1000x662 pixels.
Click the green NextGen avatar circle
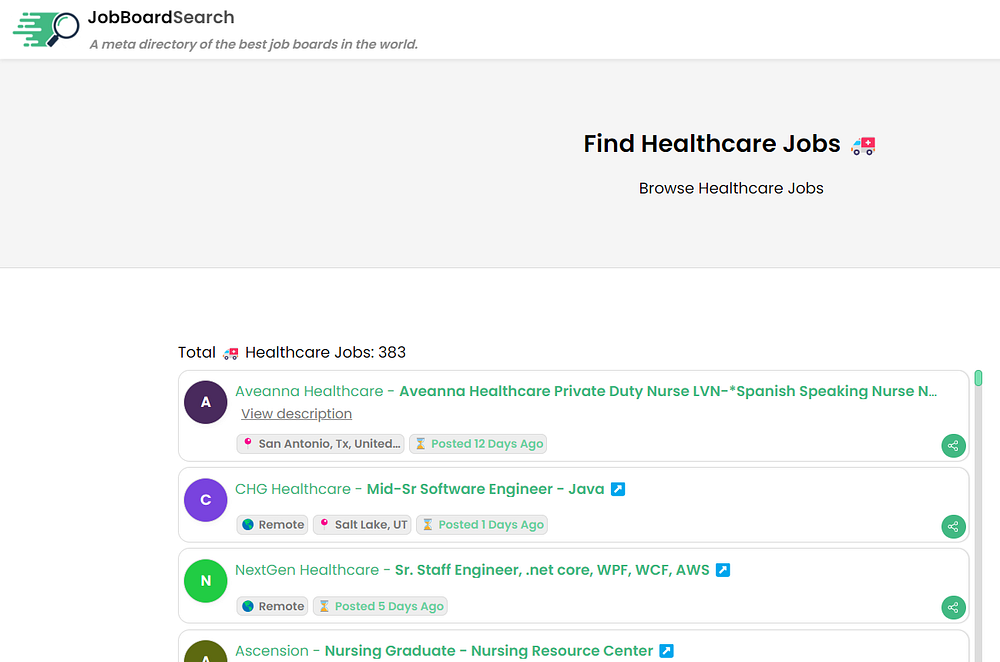click(206, 581)
